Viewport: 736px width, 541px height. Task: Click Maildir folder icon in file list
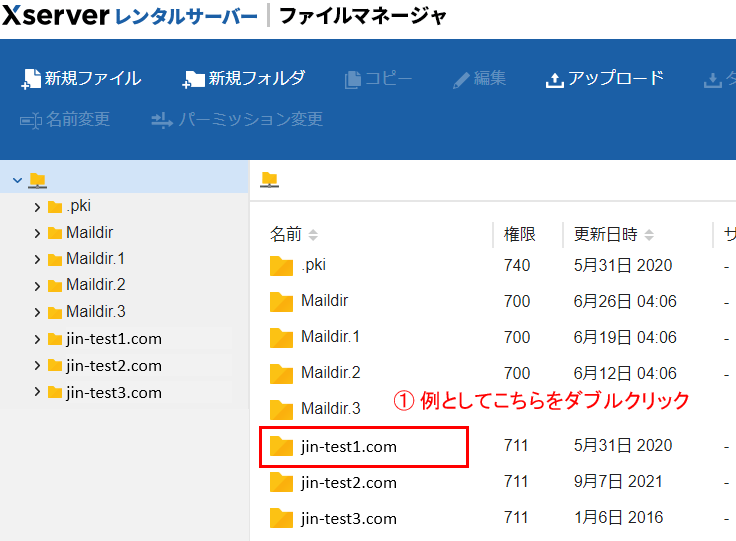click(281, 302)
